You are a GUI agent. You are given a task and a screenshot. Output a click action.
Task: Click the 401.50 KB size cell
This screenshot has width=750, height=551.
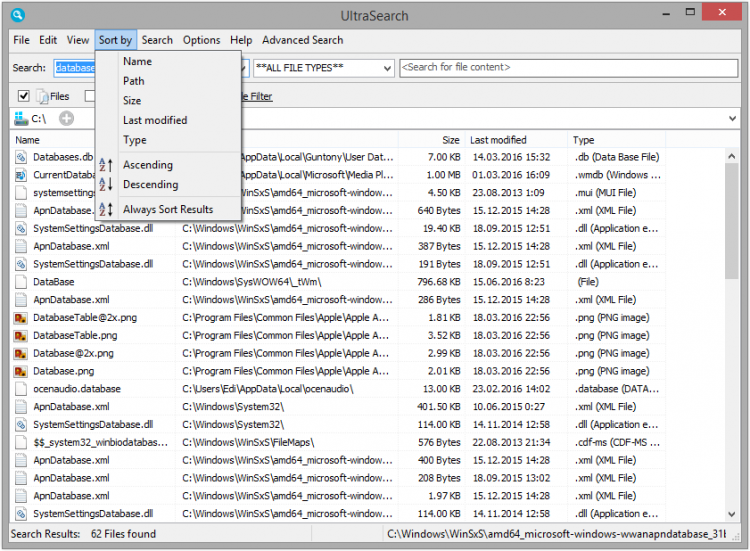(x=439, y=407)
